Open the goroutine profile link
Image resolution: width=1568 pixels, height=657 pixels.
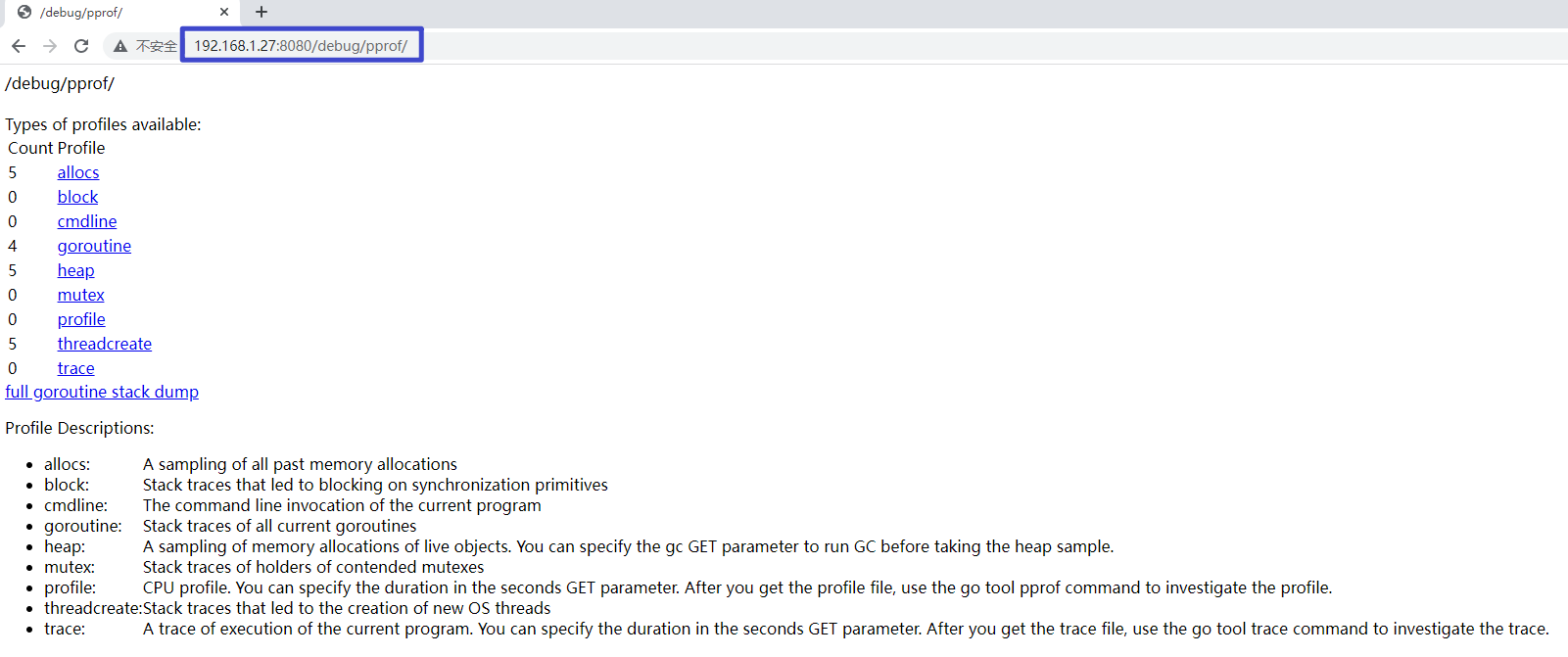coord(94,246)
